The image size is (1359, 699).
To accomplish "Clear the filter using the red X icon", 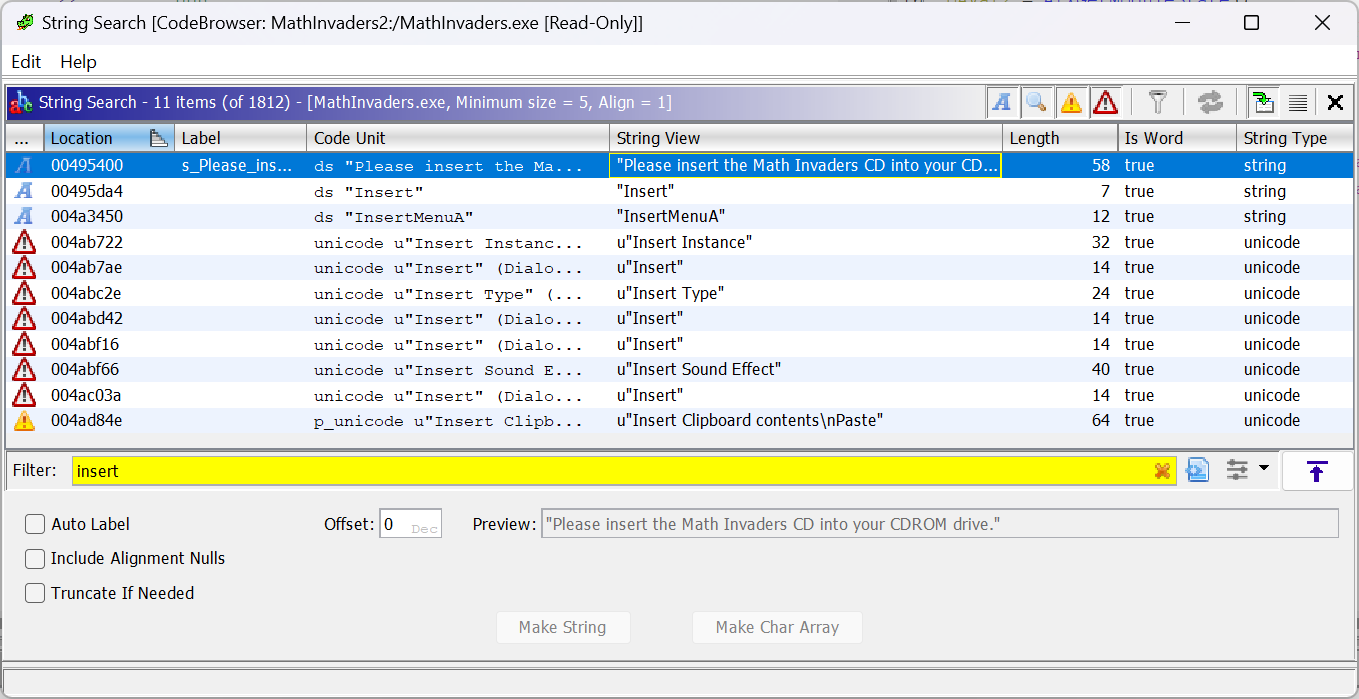I will click(1161, 470).
